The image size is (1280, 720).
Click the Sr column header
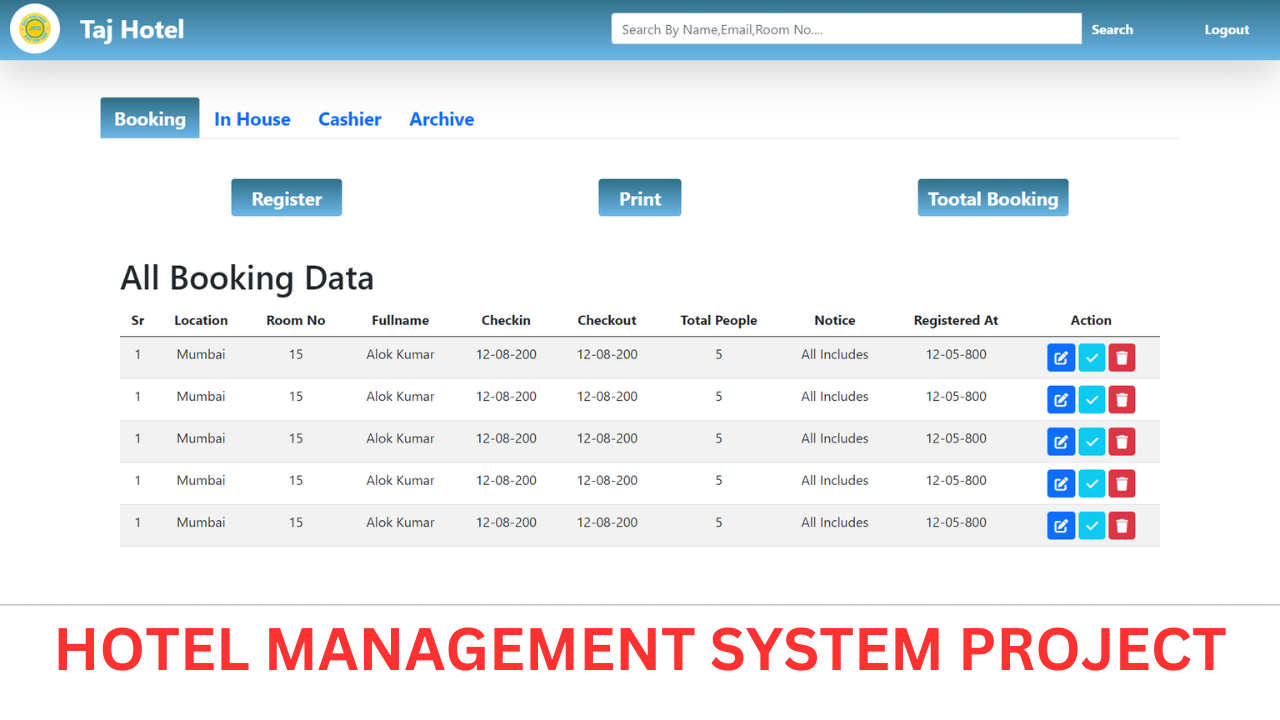coord(138,320)
